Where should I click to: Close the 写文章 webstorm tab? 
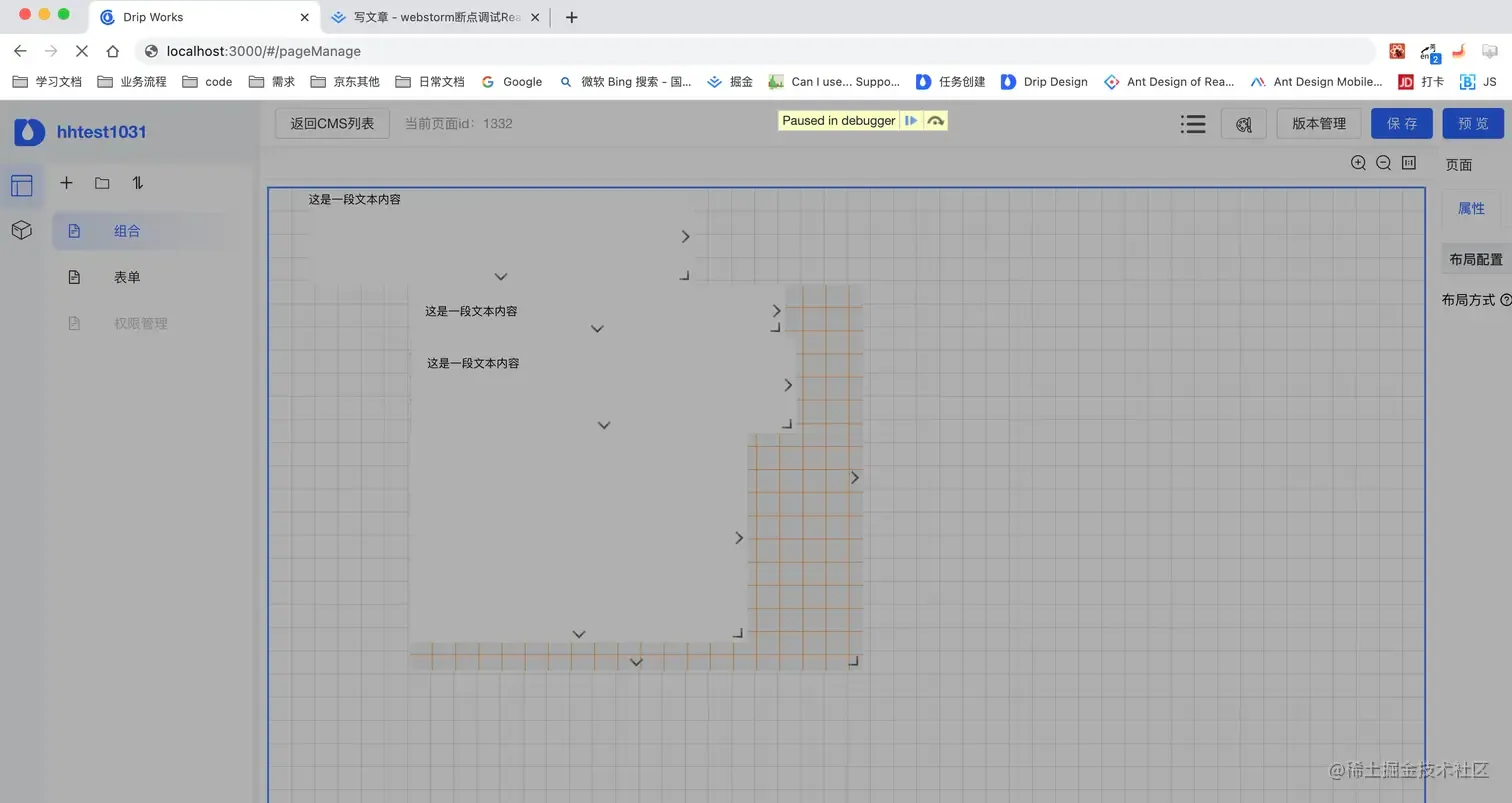pos(535,17)
